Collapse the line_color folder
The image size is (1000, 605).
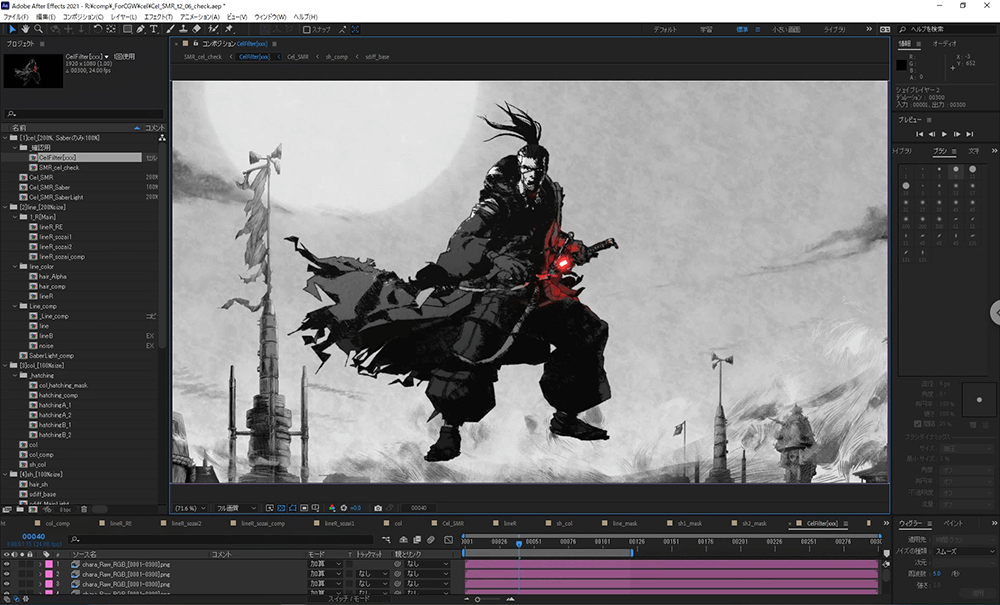tap(15, 266)
